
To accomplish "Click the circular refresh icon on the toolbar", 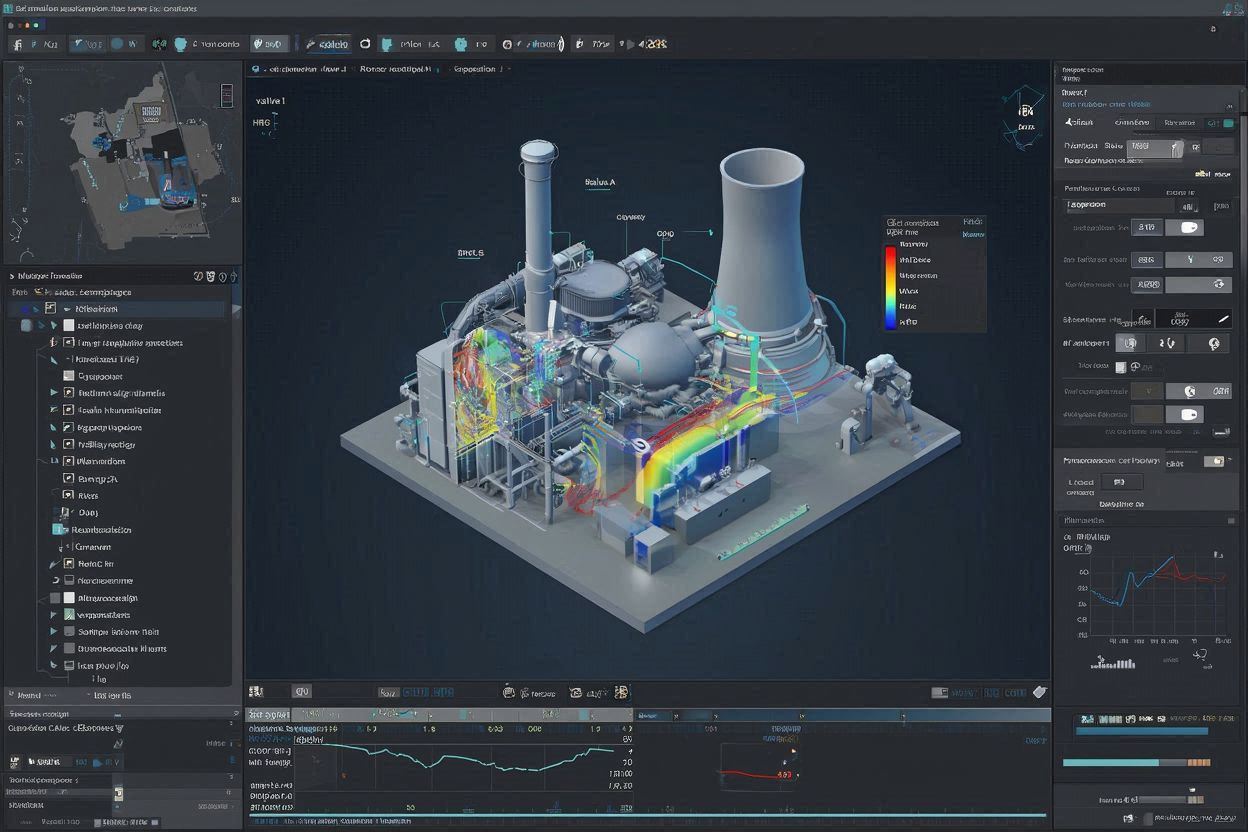I will click(364, 43).
